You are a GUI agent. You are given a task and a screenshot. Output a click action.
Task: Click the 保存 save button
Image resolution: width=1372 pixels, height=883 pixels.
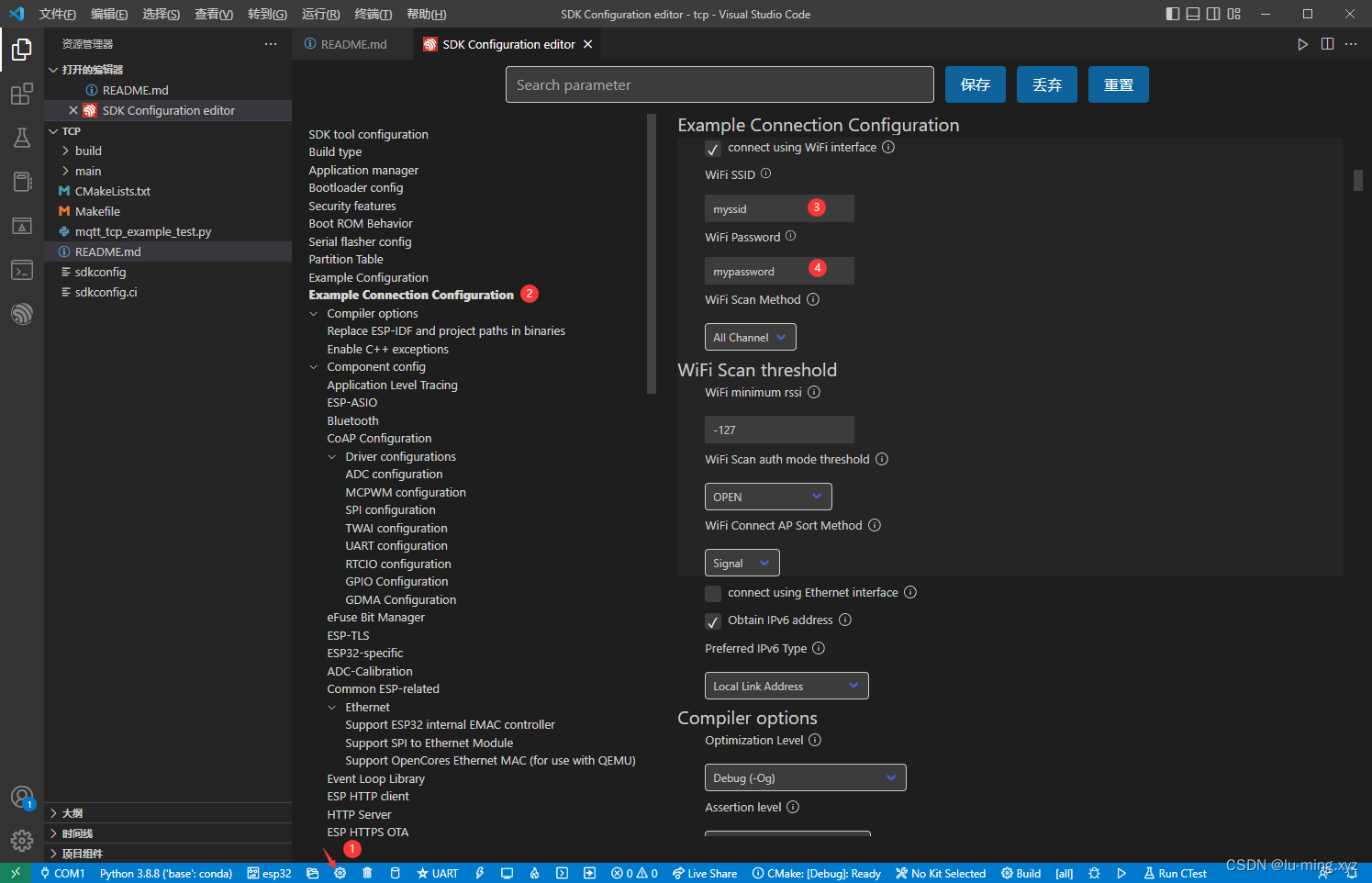pos(976,84)
